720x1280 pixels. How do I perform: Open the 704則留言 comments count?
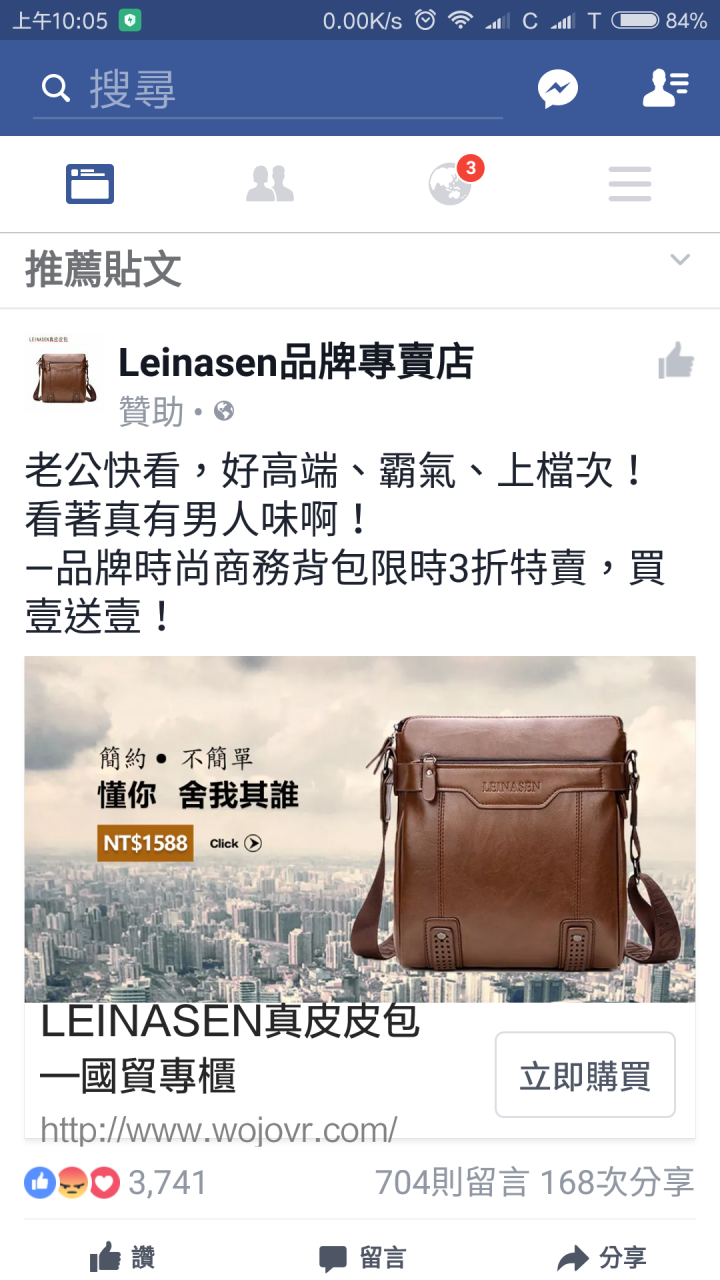pos(451,1183)
